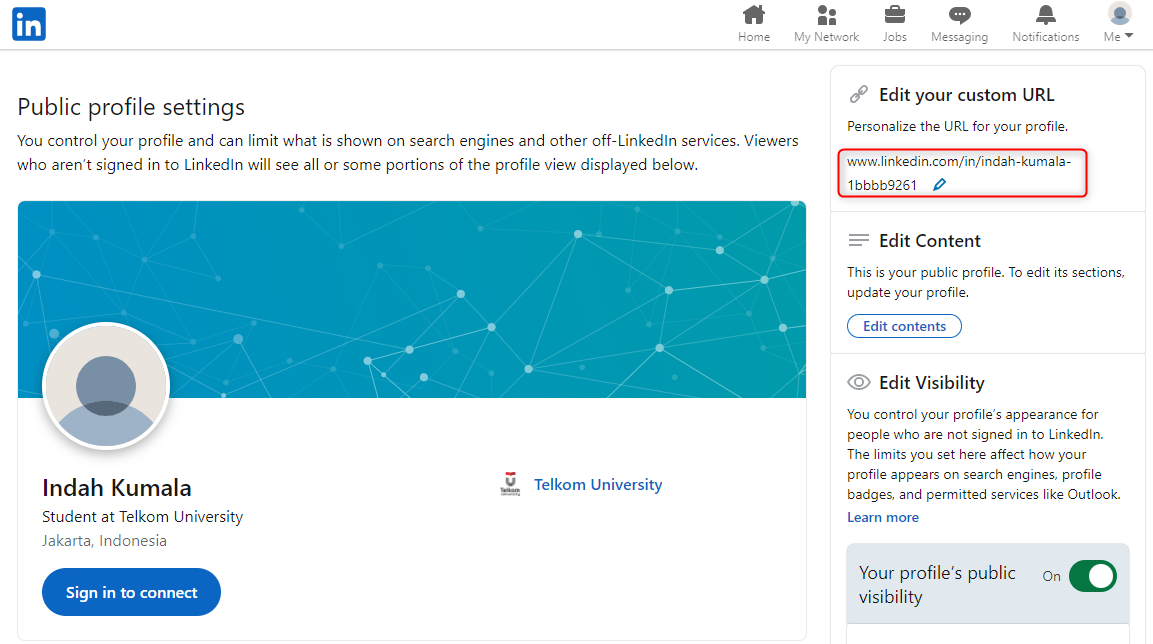This screenshot has height=644, width=1153.
Task: Click Student at Telkom University headline
Action: click(x=143, y=517)
